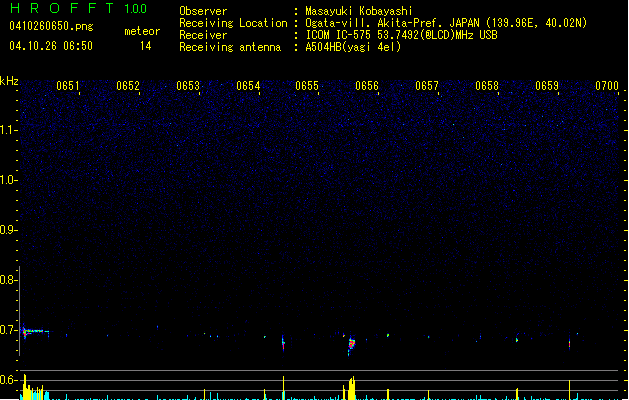The image size is (629, 400).
Task: Click the bright meteor echo before 0656
Action: (x=351, y=345)
